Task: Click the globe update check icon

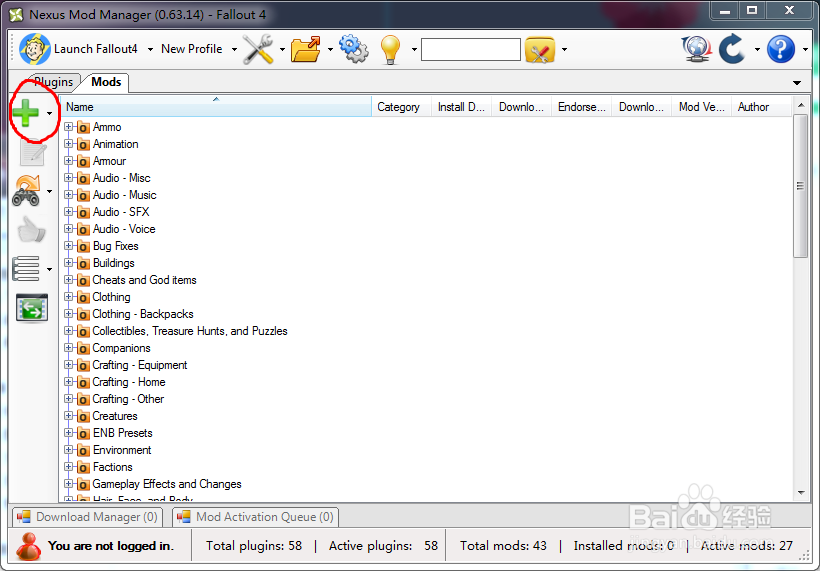Action: click(x=697, y=49)
